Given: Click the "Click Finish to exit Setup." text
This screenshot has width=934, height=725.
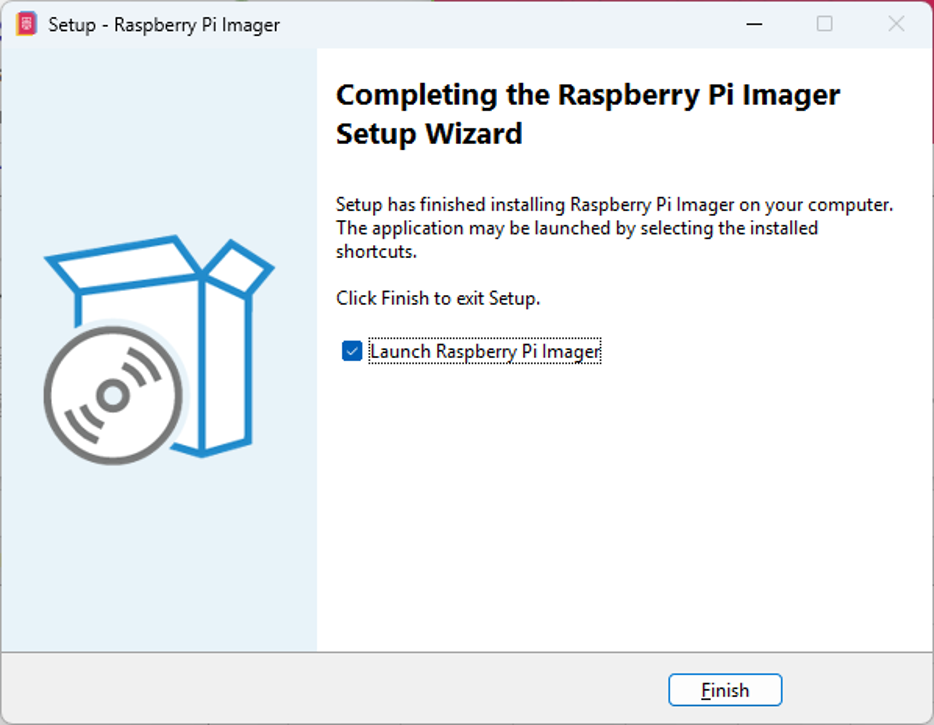Looking at the screenshot, I should pyautogui.click(x=438, y=298).
